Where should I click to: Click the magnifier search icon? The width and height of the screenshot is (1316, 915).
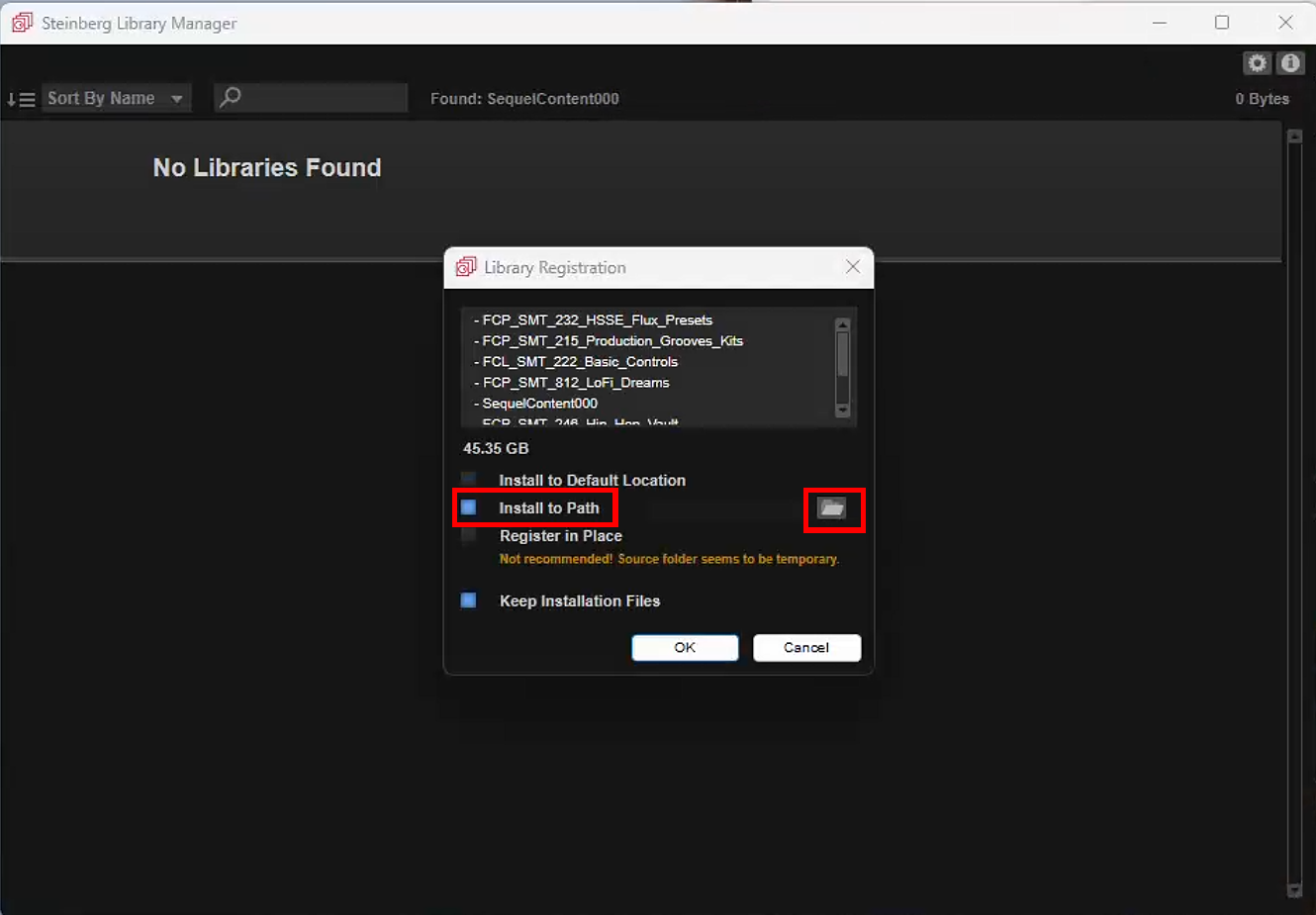pyautogui.click(x=231, y=97)
